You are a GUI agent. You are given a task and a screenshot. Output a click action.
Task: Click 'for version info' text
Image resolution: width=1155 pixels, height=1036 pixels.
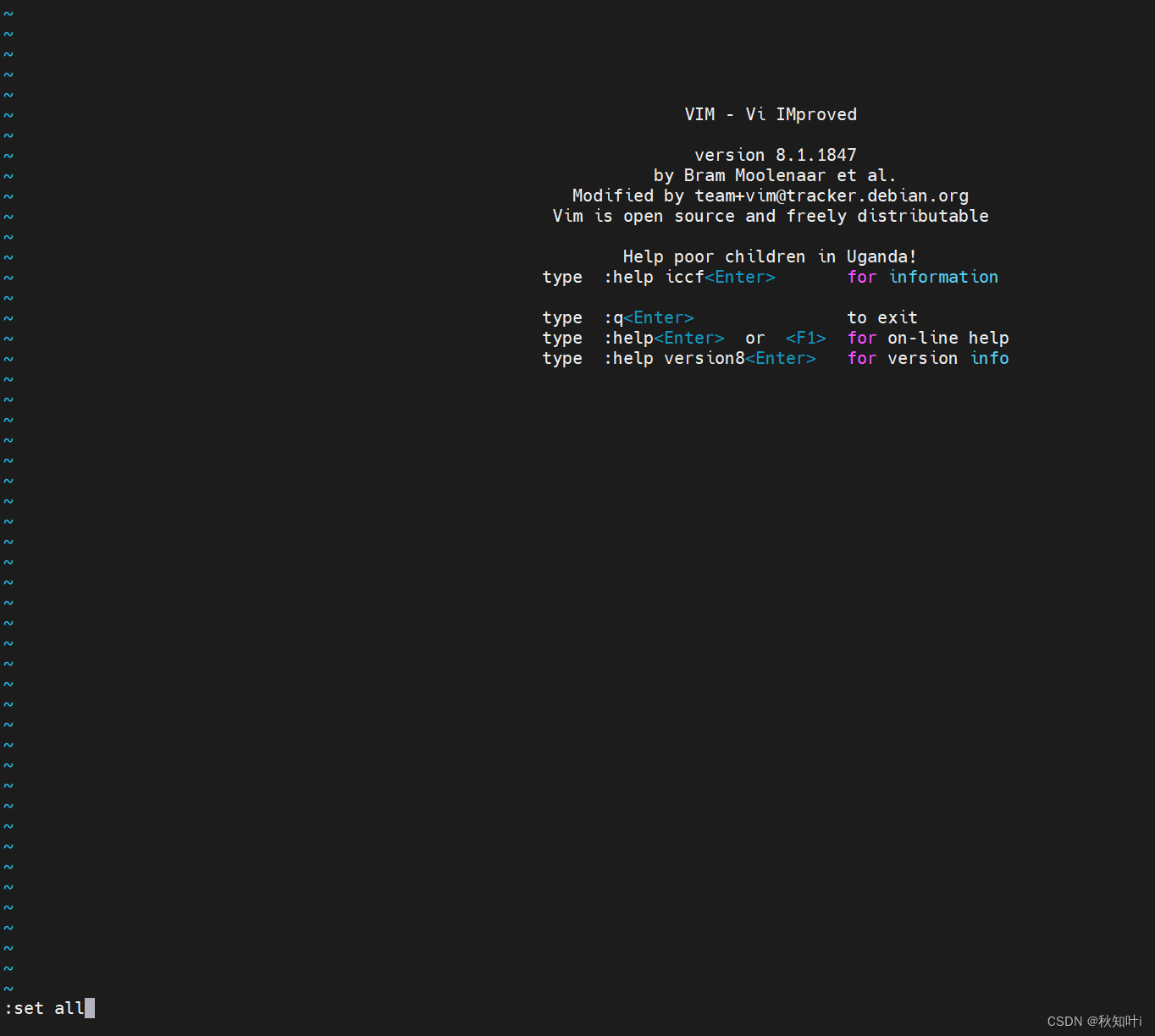coord(928,358)
